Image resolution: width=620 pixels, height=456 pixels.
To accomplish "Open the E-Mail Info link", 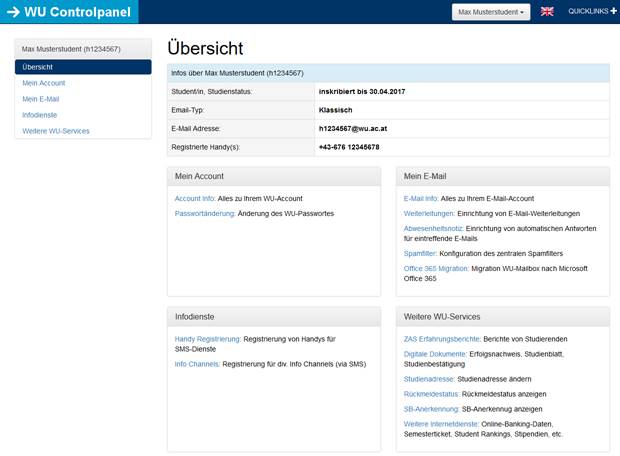I will point(421,199).
